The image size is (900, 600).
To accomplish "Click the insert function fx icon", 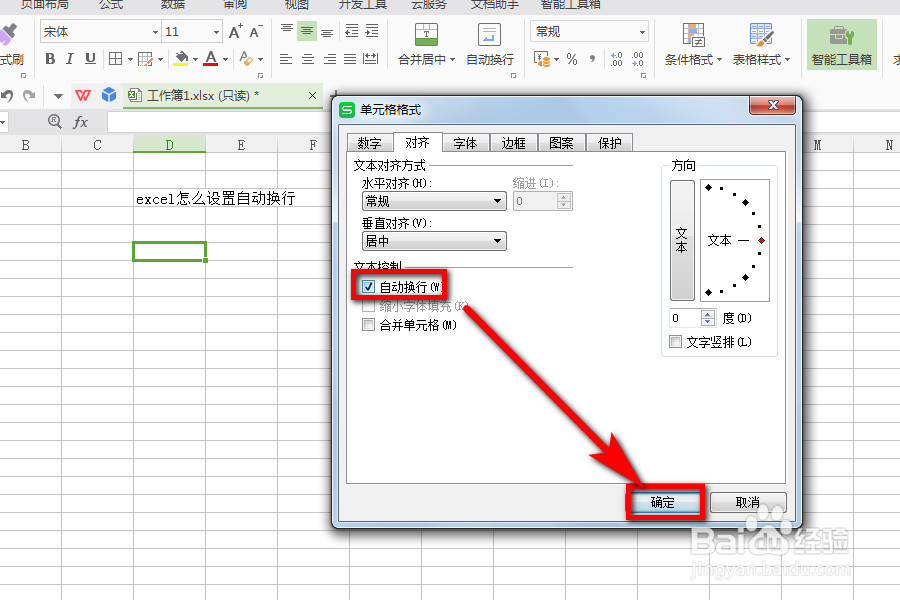I will [x=80, y=122].
